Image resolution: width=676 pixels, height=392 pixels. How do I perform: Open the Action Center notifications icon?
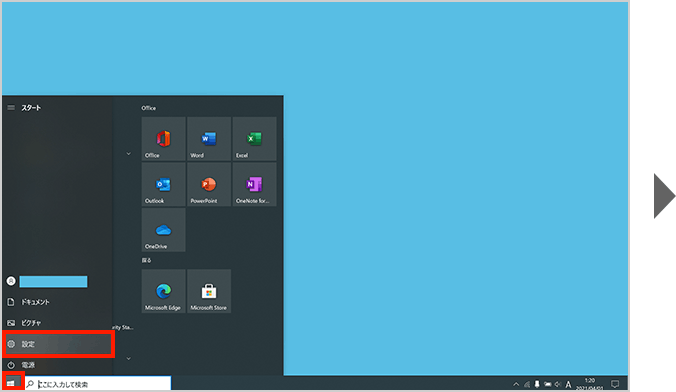point(615,384)
